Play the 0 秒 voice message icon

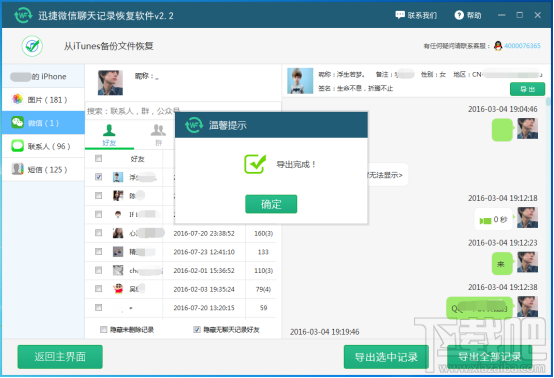[485, 221]
